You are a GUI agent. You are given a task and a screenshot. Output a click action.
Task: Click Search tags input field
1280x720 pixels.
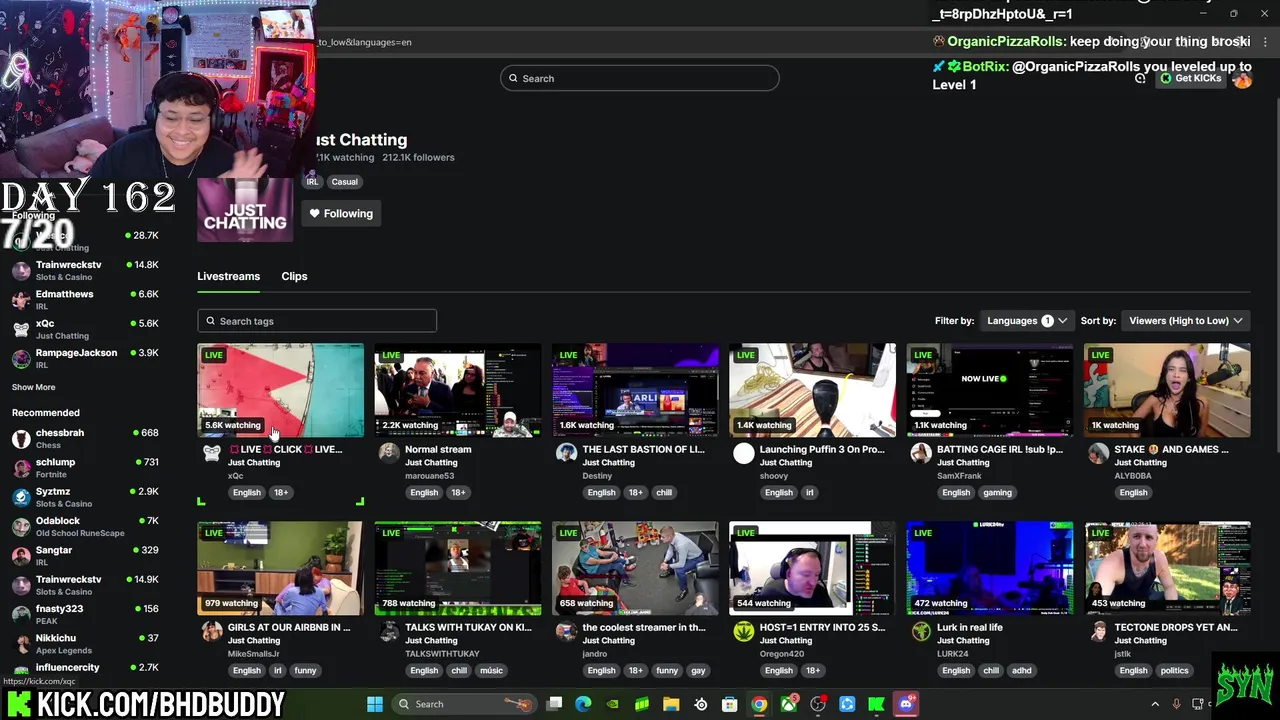pos(317,321)
